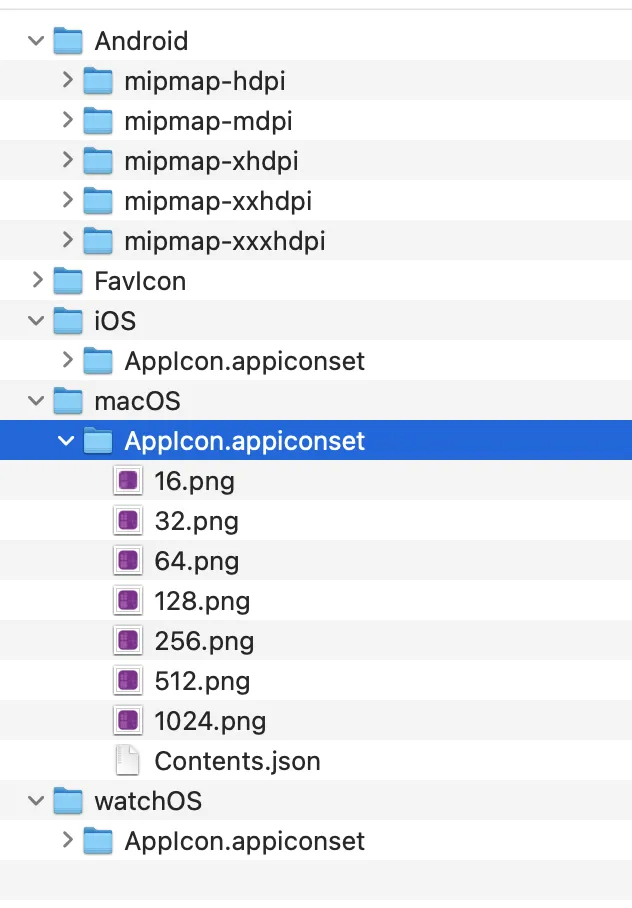Screen dimensions: 632x908
Task: Select the macOS folder name
Action: point(137,401)
